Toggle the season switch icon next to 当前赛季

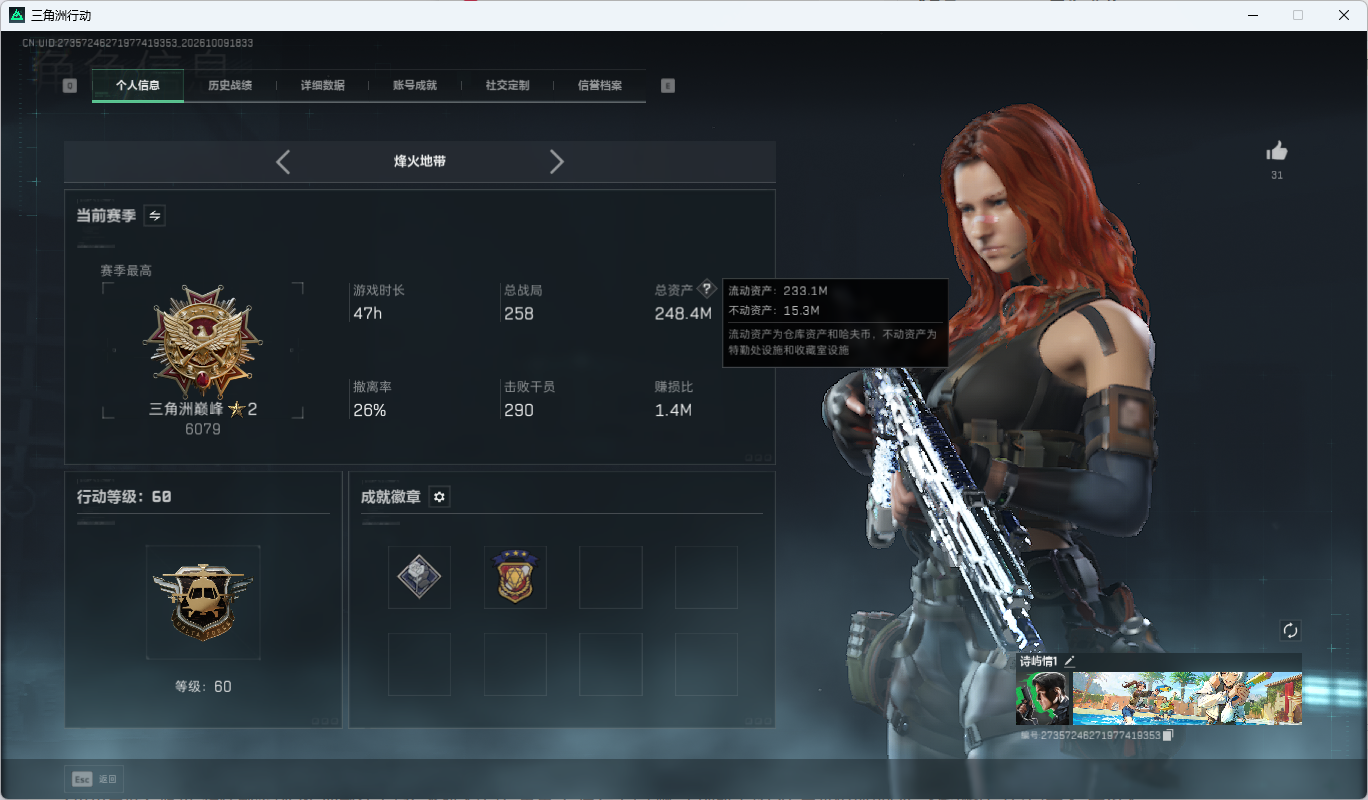(x=155, y=215)
